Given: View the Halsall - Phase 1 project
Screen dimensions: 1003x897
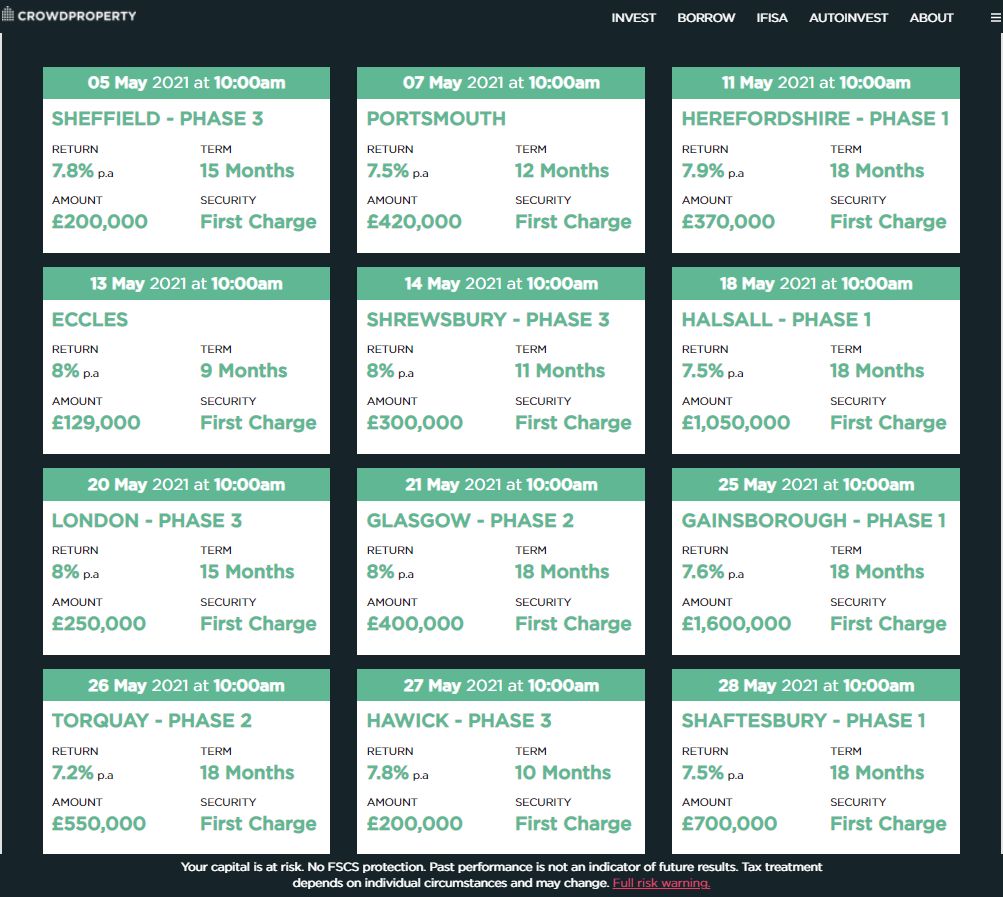Looking at the screenshot, I should tap(776, 319).
